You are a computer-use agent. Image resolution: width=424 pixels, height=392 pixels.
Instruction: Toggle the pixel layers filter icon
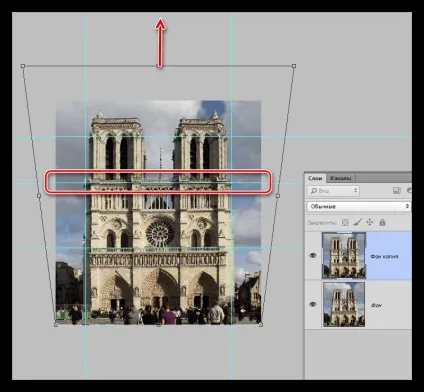pyautogui.click(x=397, y=191)
